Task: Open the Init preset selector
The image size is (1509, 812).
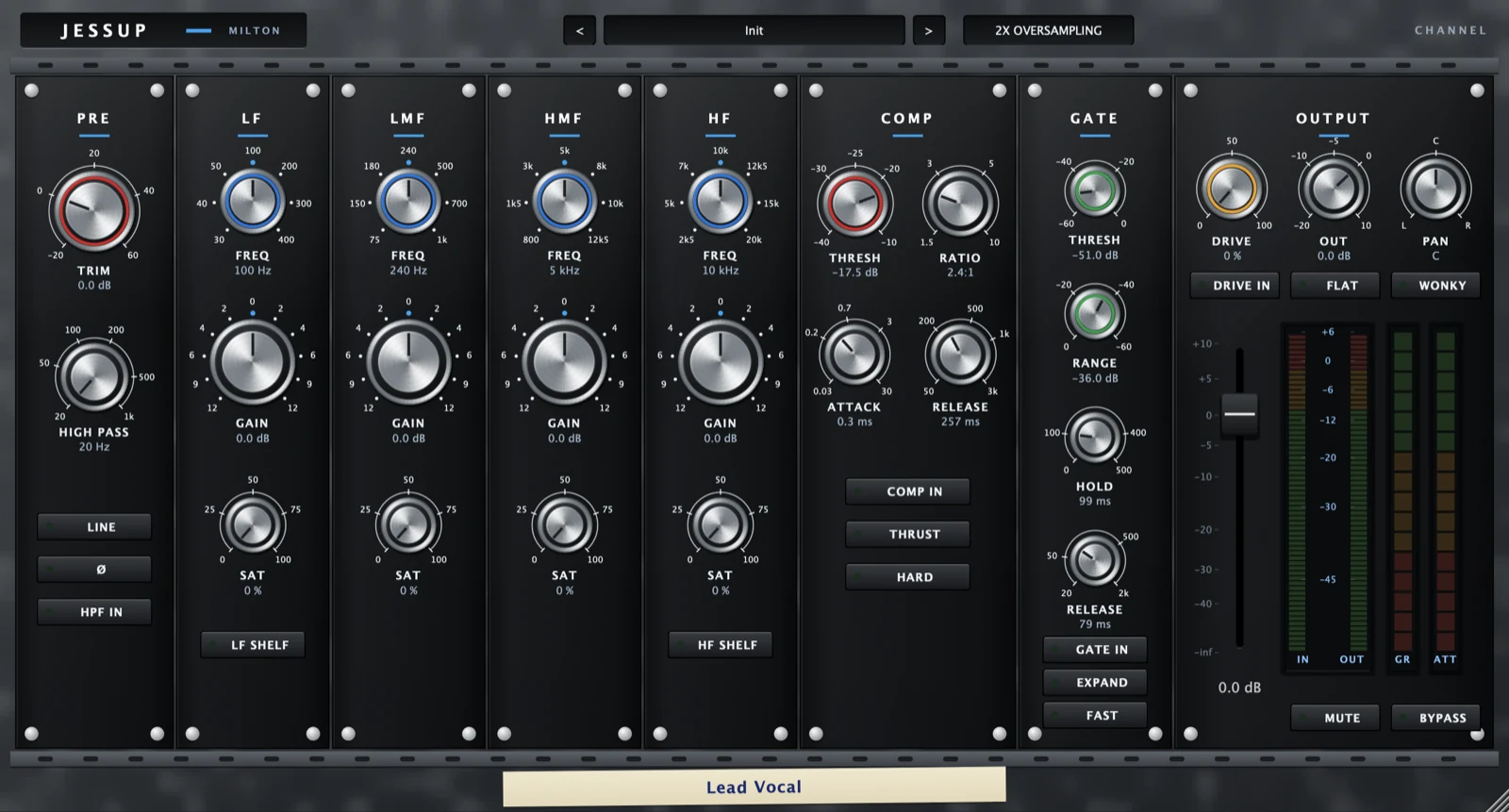Action: (x=754, y=30)
